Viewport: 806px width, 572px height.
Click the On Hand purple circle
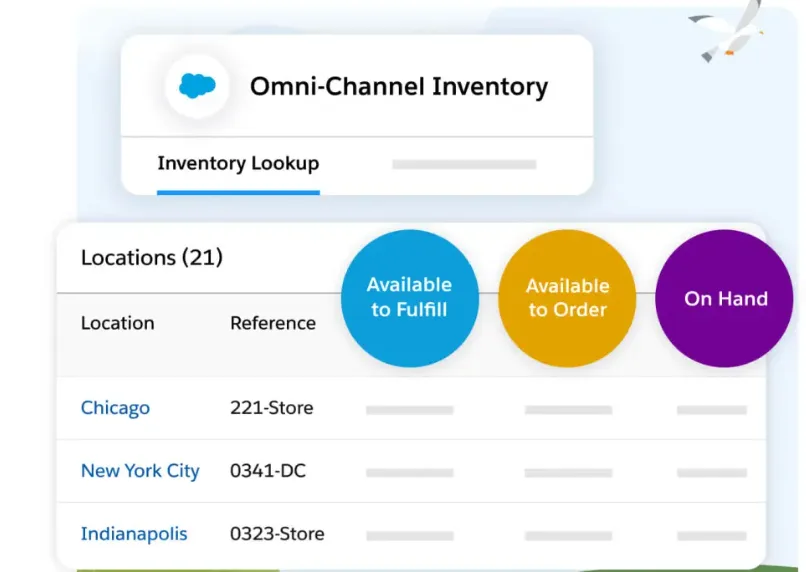click(724, 298)
